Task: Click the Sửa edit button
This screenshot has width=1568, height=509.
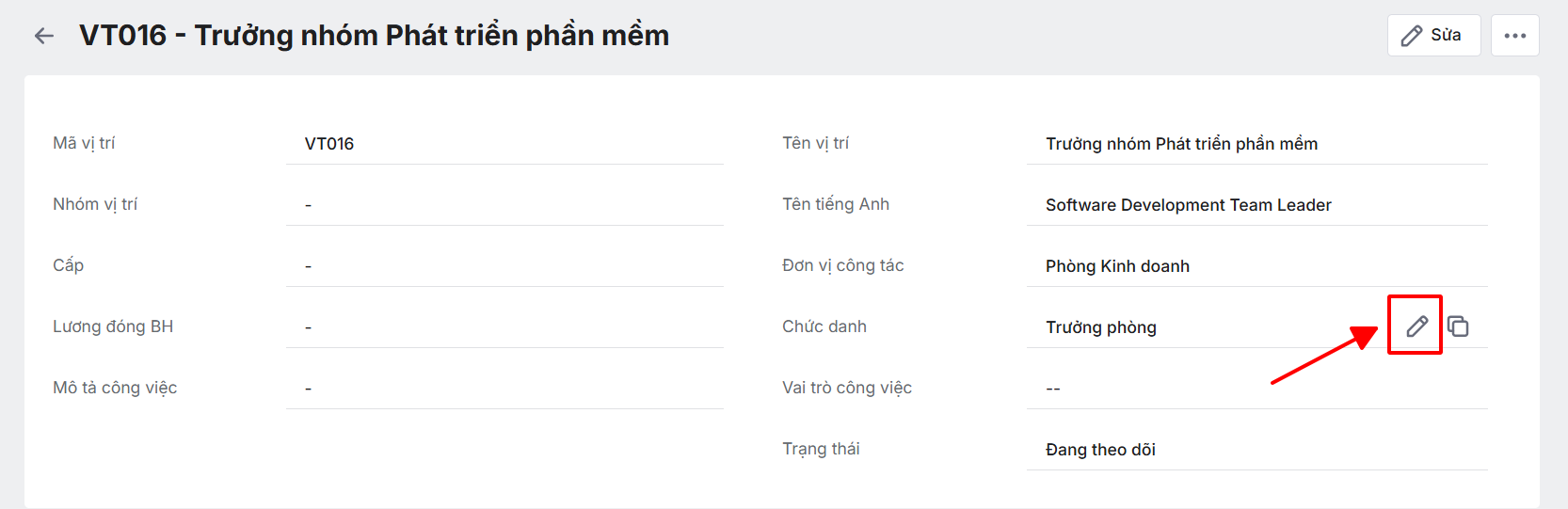Action: point(1432,36)
